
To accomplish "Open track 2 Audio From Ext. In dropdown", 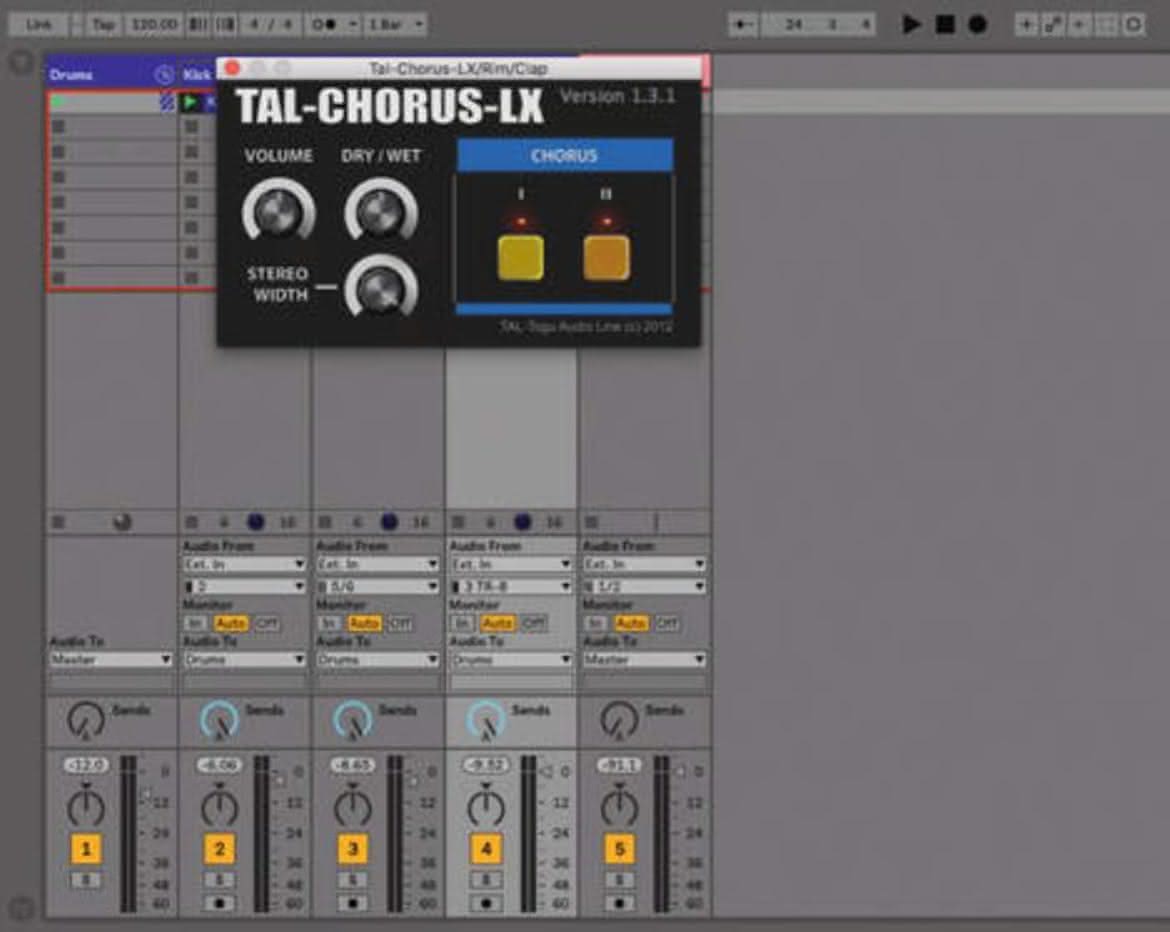I will coord(245,564).
